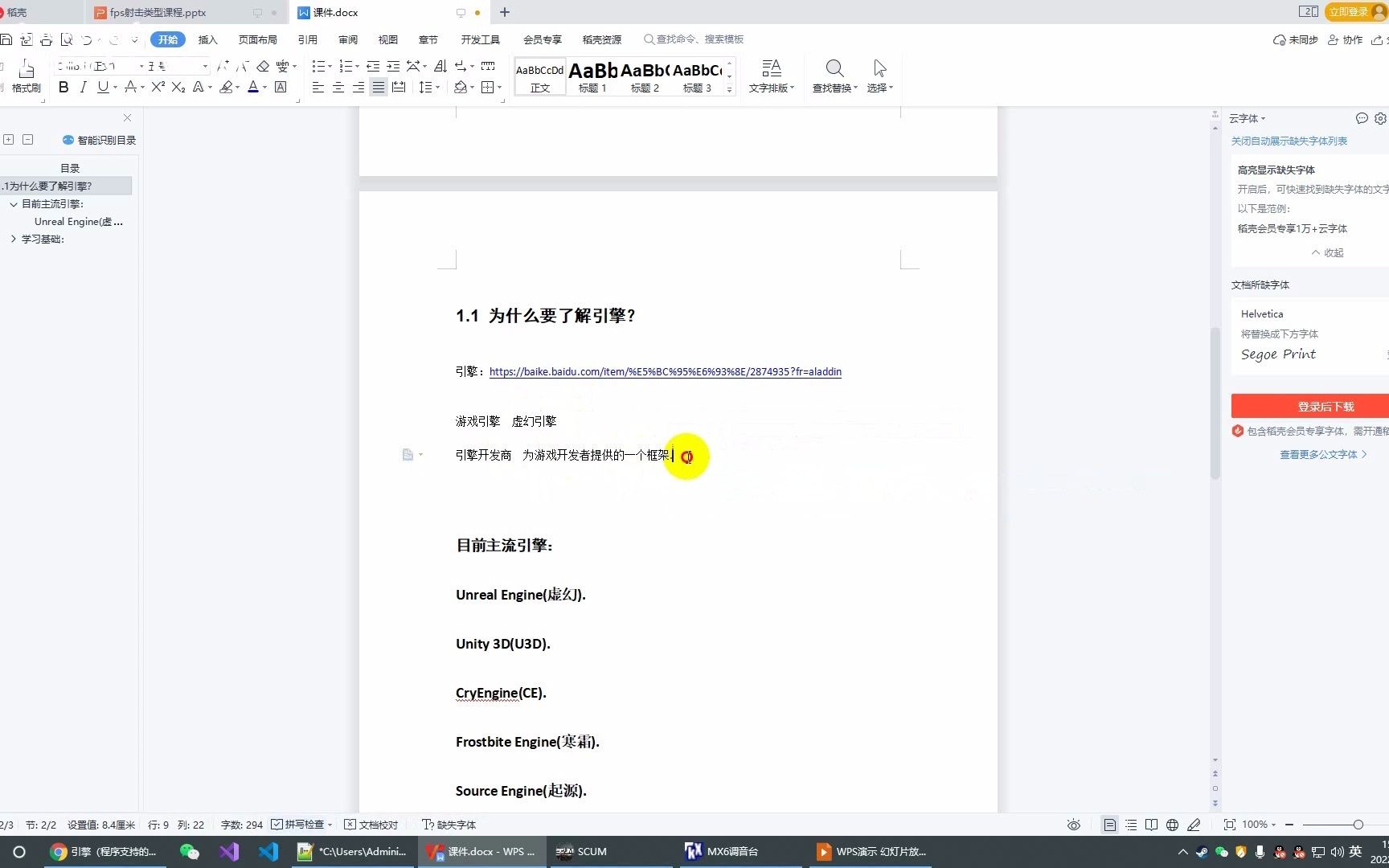
Task: Open the 视图 (View) tab
Action: pos(388,39)
